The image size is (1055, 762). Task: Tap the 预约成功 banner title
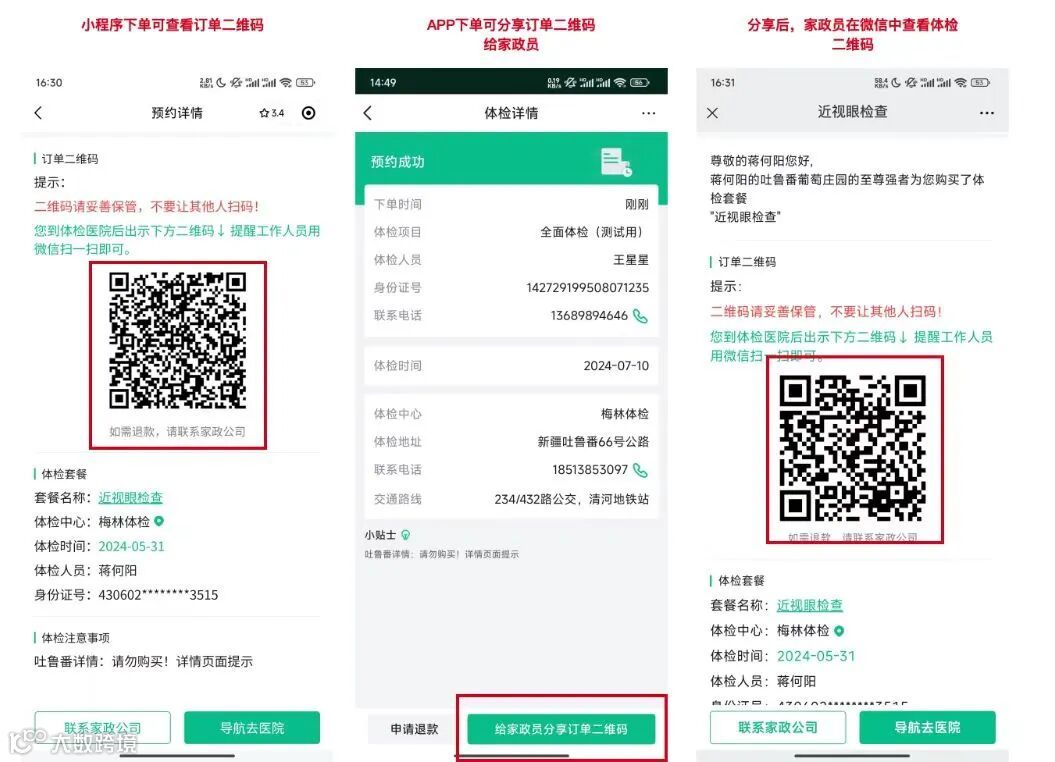398,162
